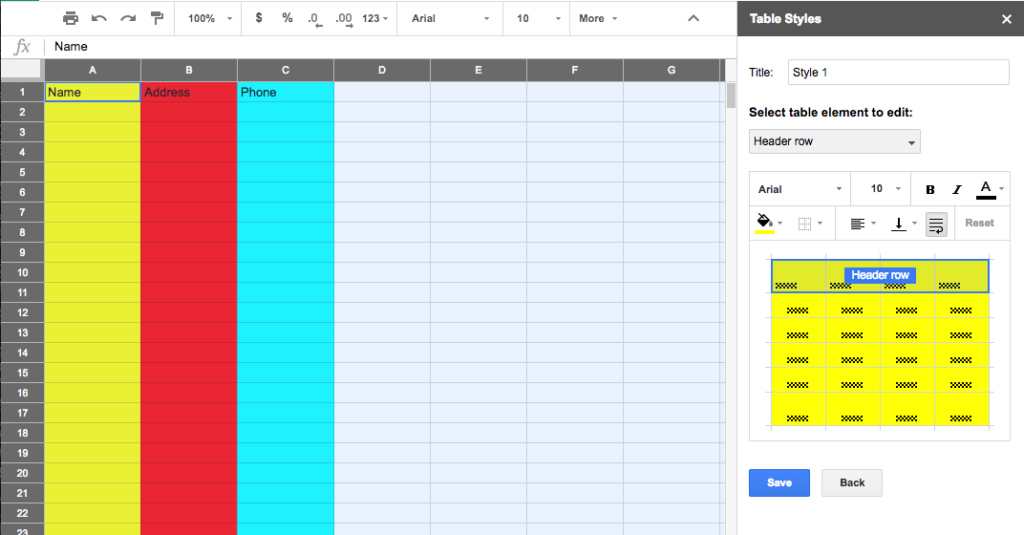Open the More toolbar menu
Image resolution: width=1024 pixels, height=535 pixels.
[598, 18]
